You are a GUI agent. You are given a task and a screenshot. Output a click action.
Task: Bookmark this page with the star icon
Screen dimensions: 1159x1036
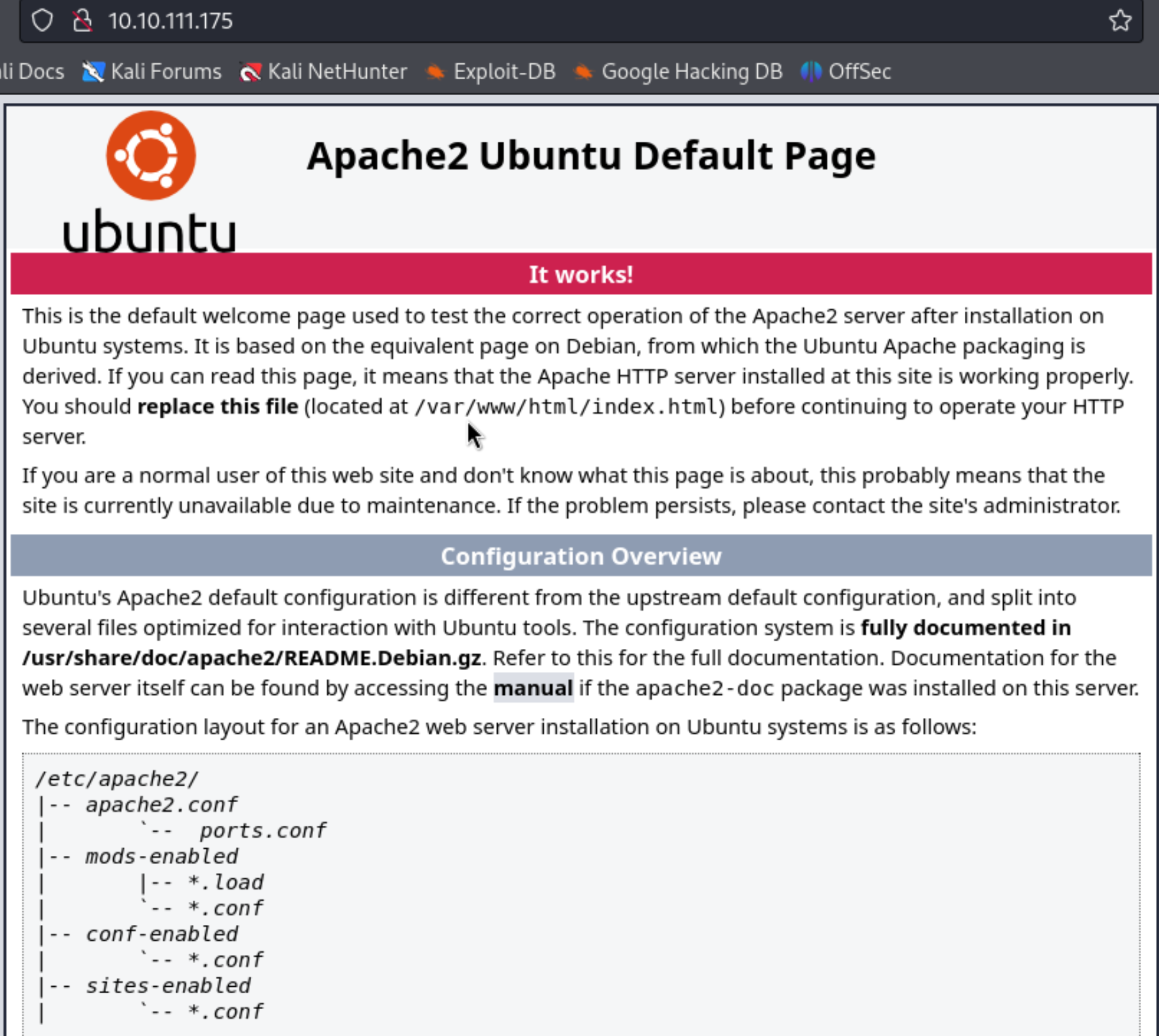(1119, 20)
